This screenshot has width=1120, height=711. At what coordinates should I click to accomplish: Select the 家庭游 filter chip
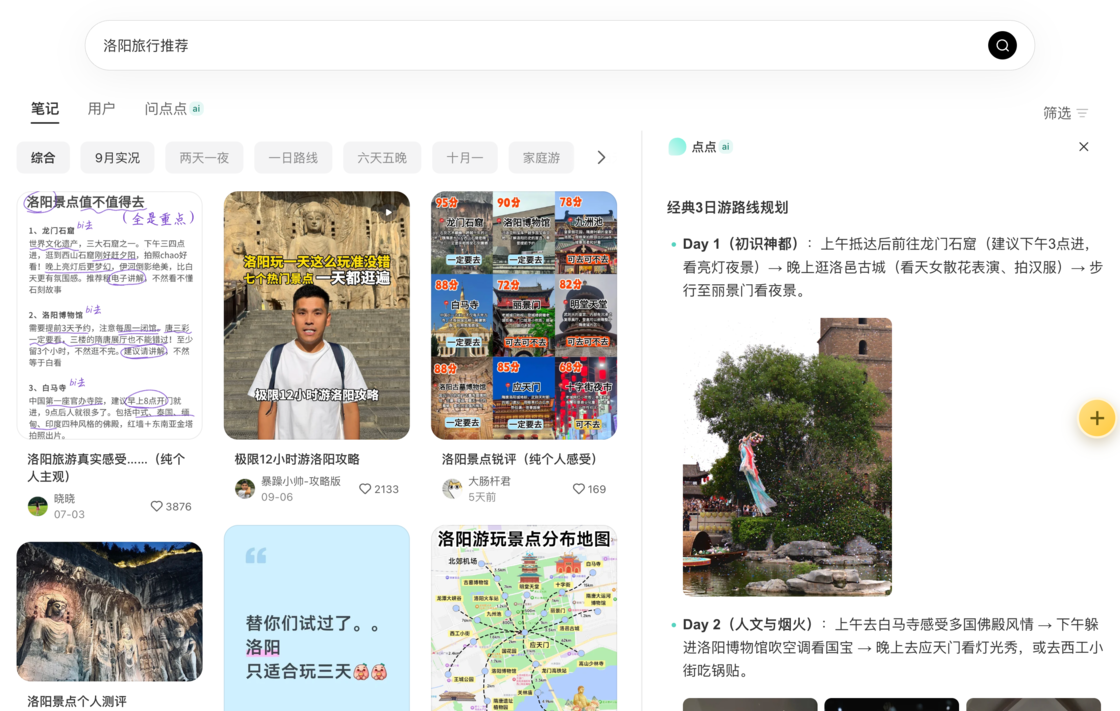(541, 158)
